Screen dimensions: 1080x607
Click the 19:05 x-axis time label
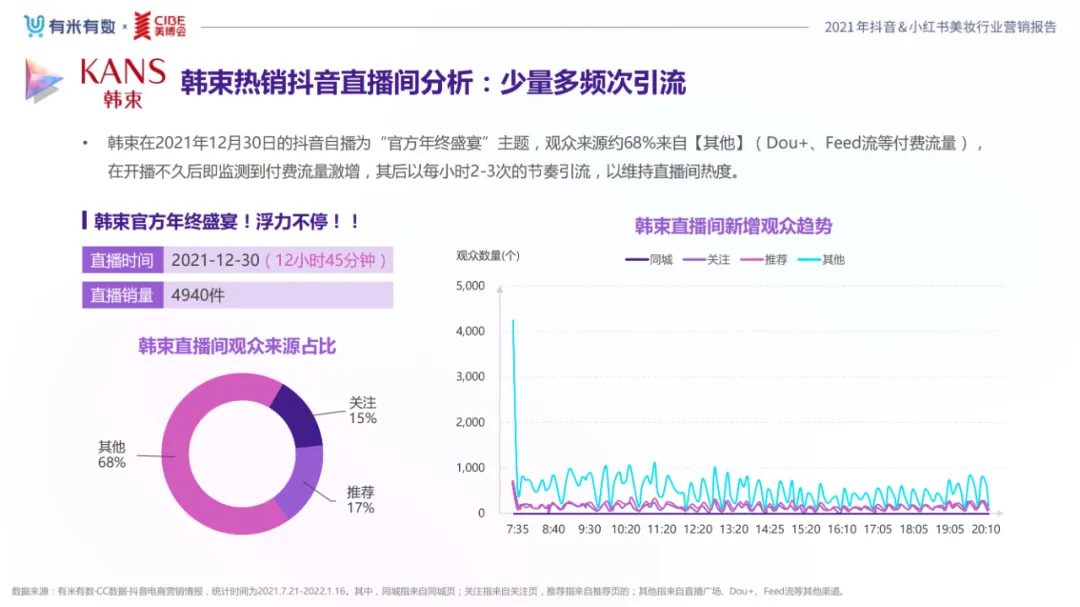(949, 529)
